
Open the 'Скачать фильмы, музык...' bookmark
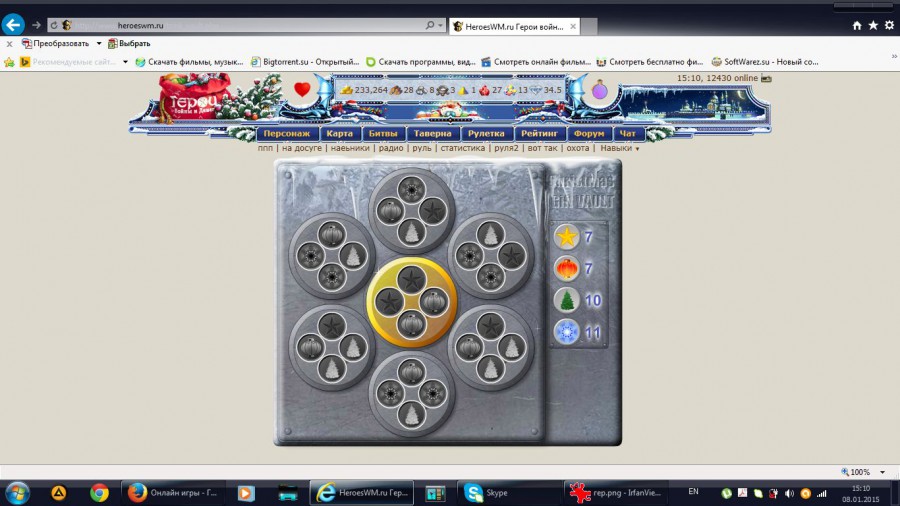tap(189, 62)
